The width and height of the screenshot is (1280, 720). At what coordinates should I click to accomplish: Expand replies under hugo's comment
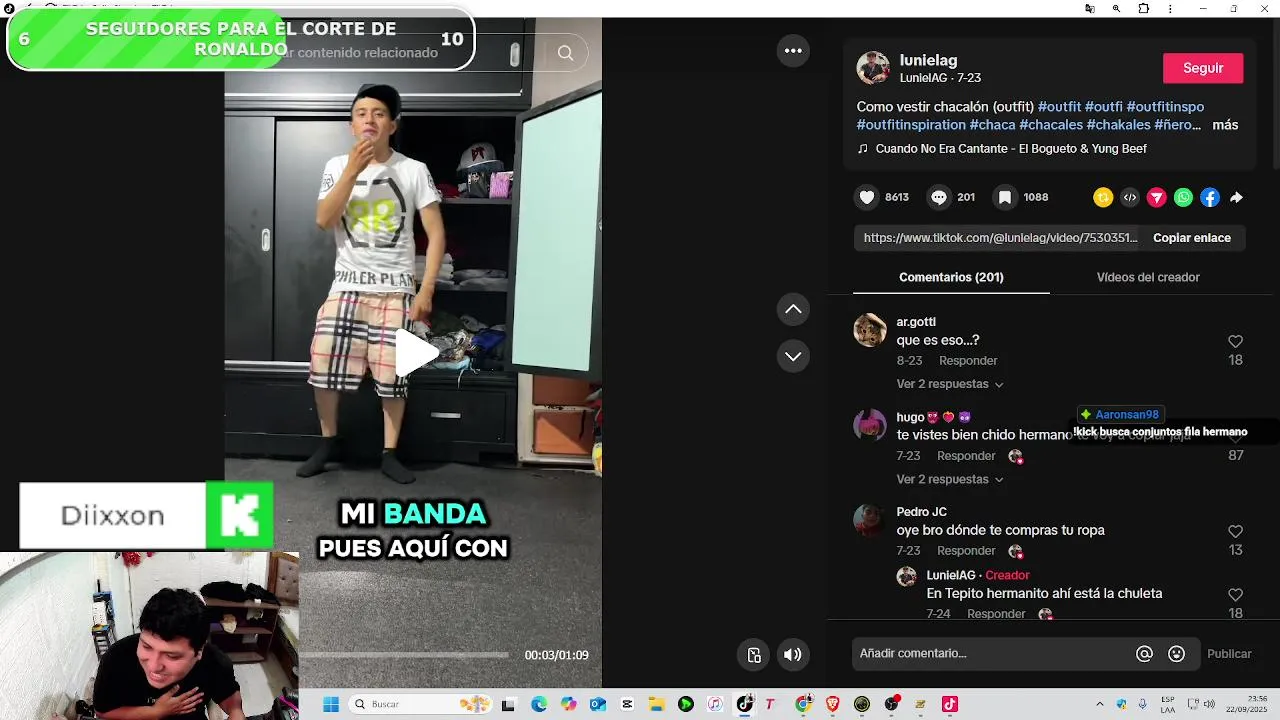(950, 479)
